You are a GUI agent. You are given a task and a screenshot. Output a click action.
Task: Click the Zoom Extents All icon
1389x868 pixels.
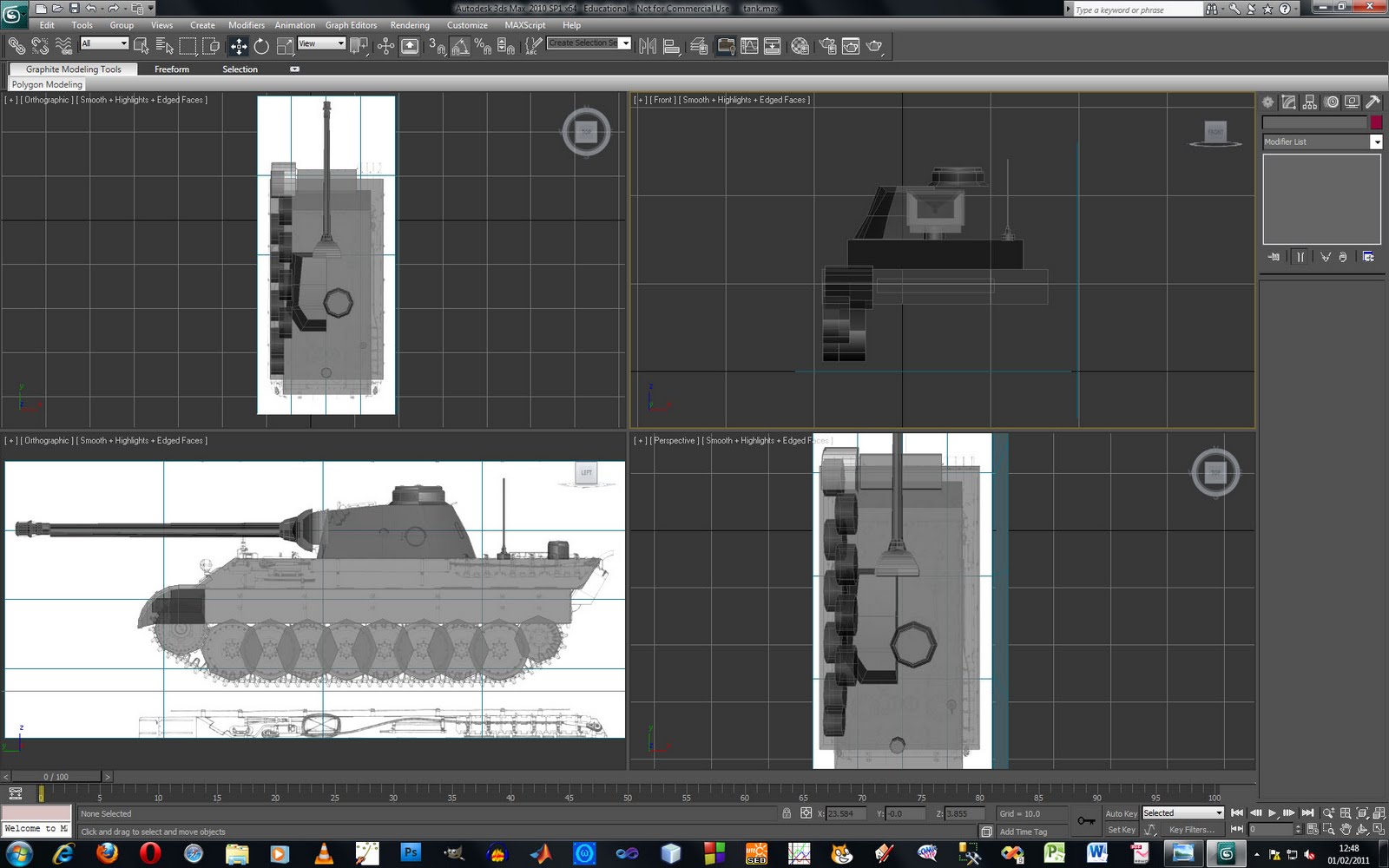(1379, 813)
